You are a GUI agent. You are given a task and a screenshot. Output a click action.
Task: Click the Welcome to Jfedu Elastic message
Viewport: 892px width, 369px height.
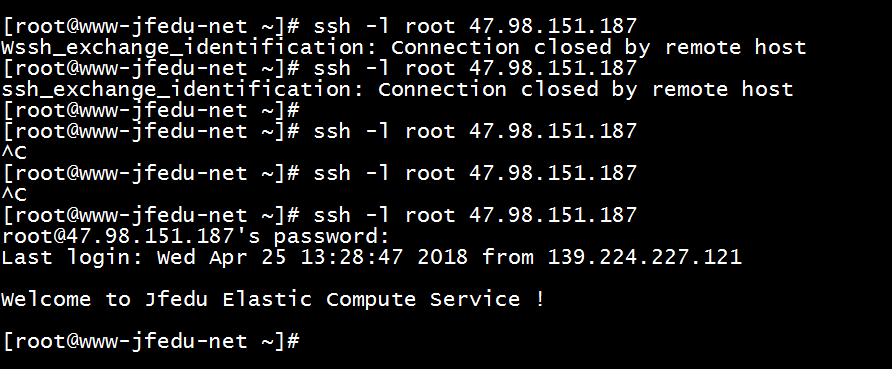pos(272,299)
